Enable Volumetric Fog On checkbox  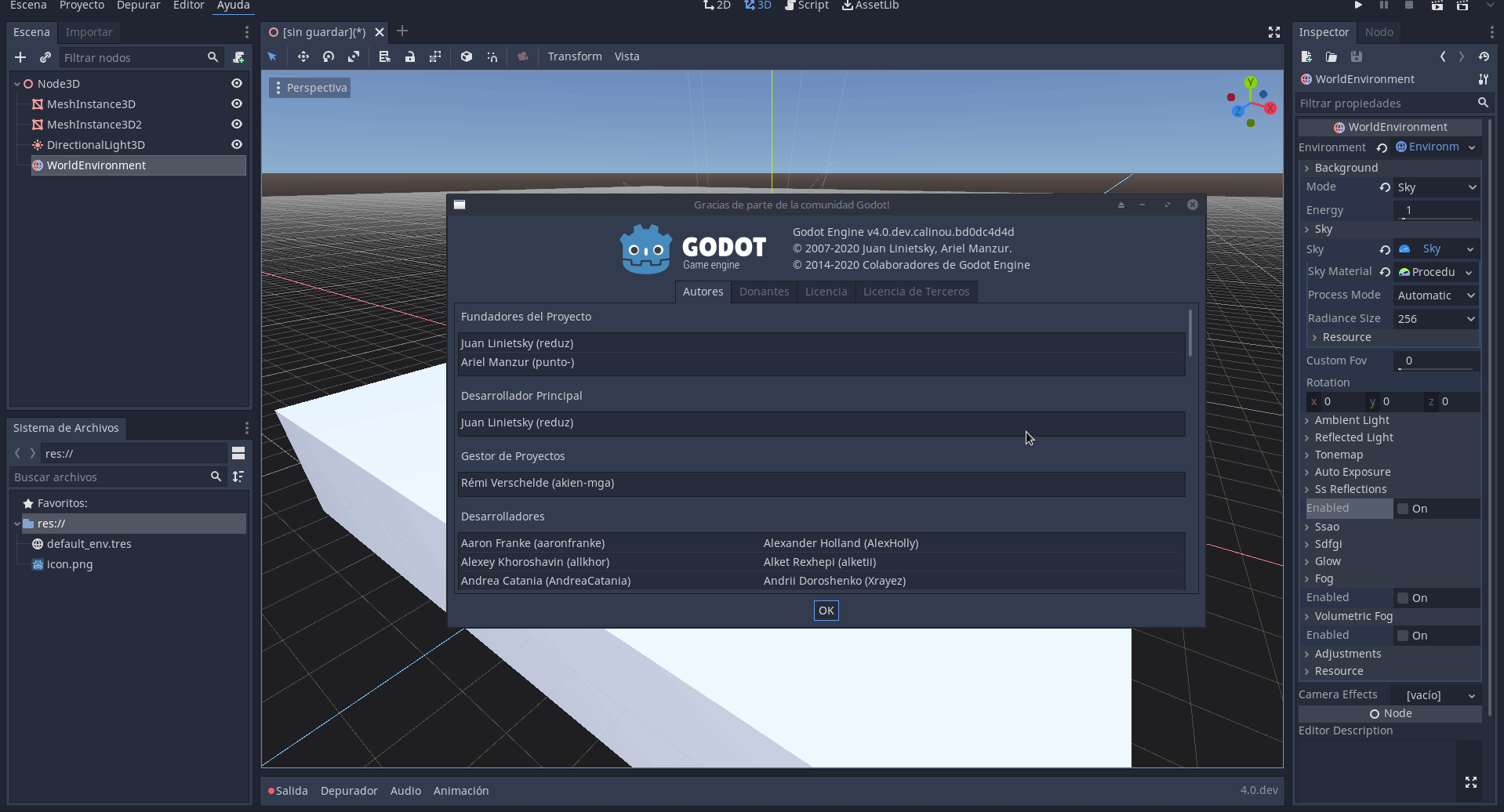pyautogui.click(x=1403, y=636)
